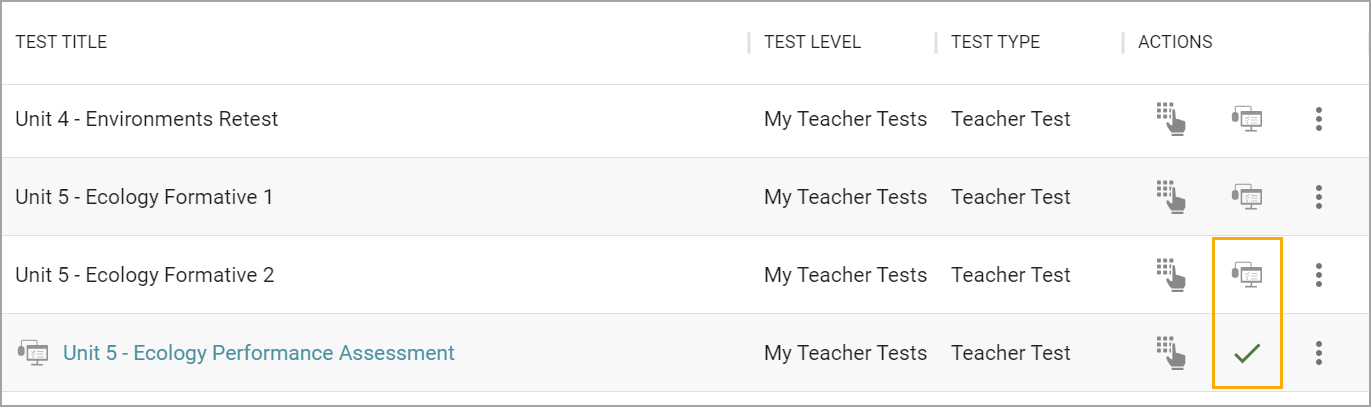Viewport: 1371px width, 407px height.
Task: Open the more options menu for Ecology Formative 1
Action: click(1319, 197)
